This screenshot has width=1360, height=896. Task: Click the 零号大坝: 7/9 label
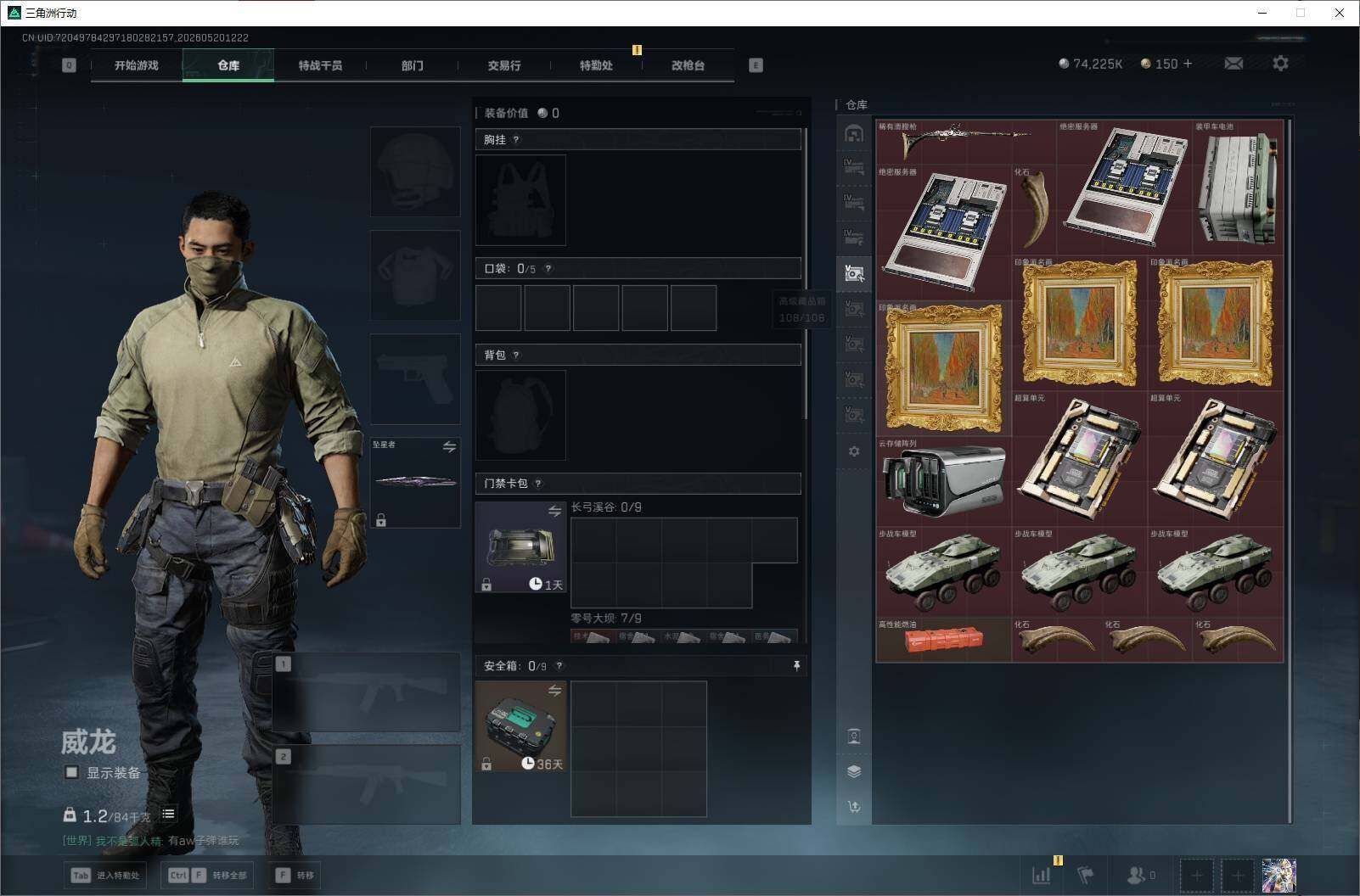(x=606, y=619)
